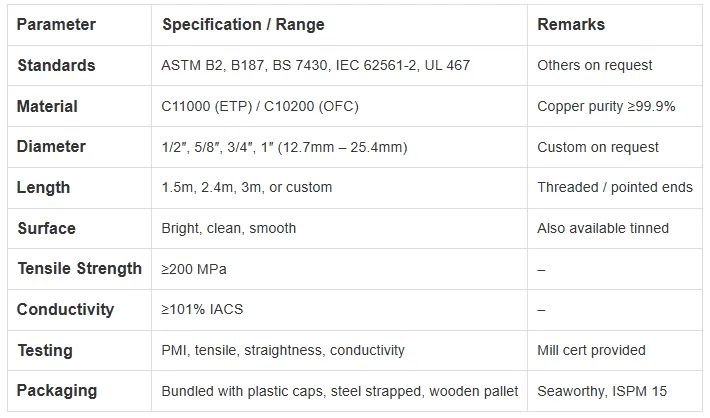
Task: Click the Seaworthy, ISPM 15 remark
Action: point(602,391)
